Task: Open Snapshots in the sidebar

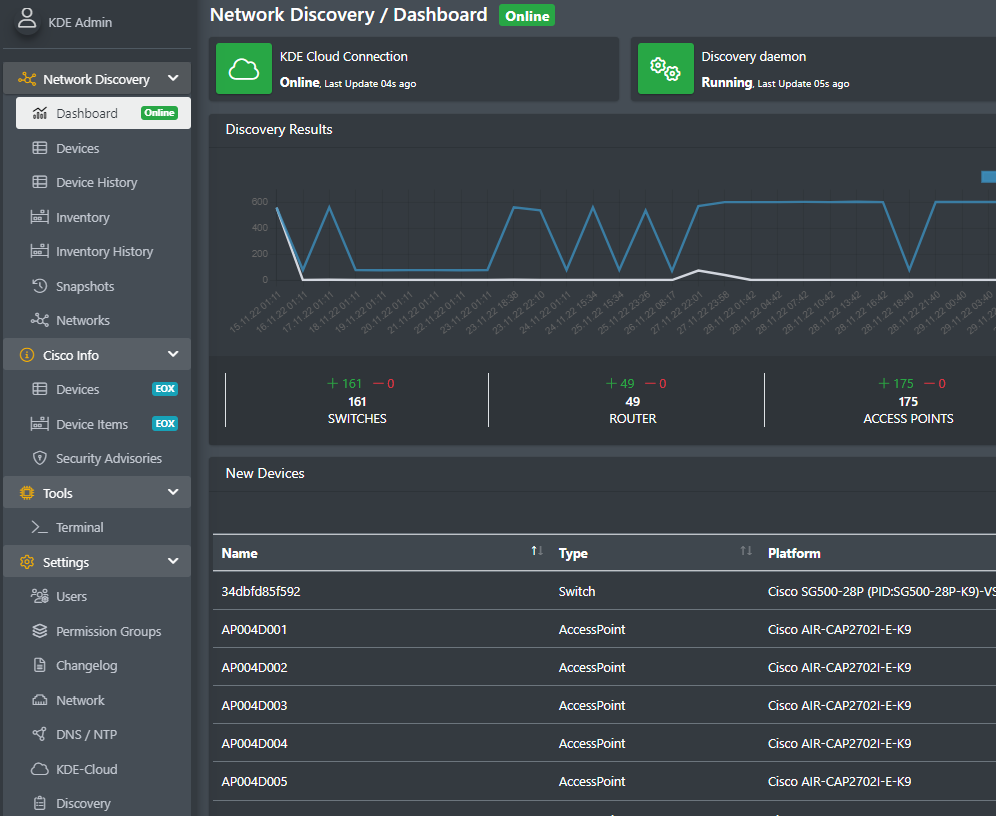Action: pos(103,286)
